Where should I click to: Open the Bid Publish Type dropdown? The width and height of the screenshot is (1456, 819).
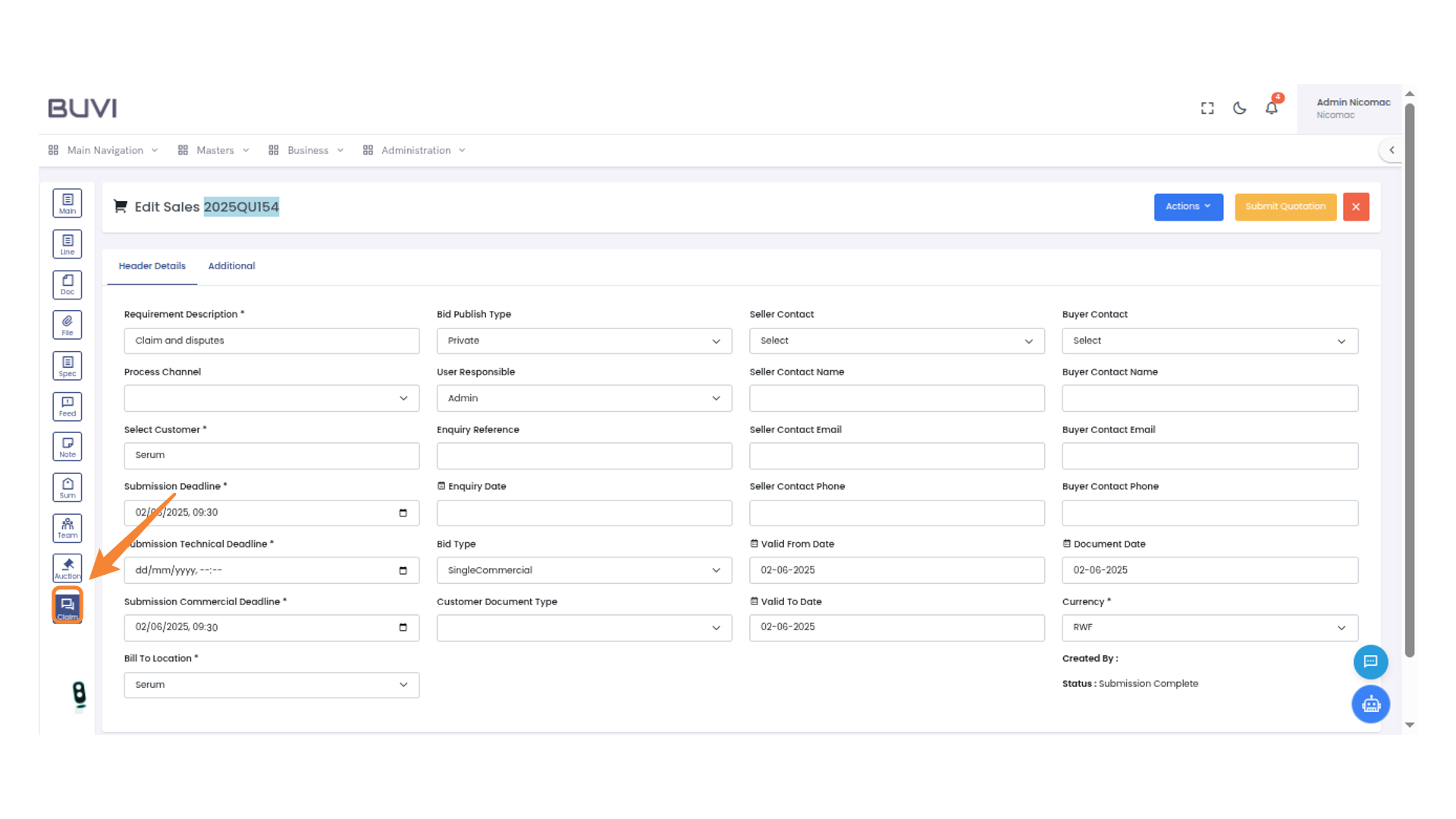pyautogui.click(x=584, y=340)
